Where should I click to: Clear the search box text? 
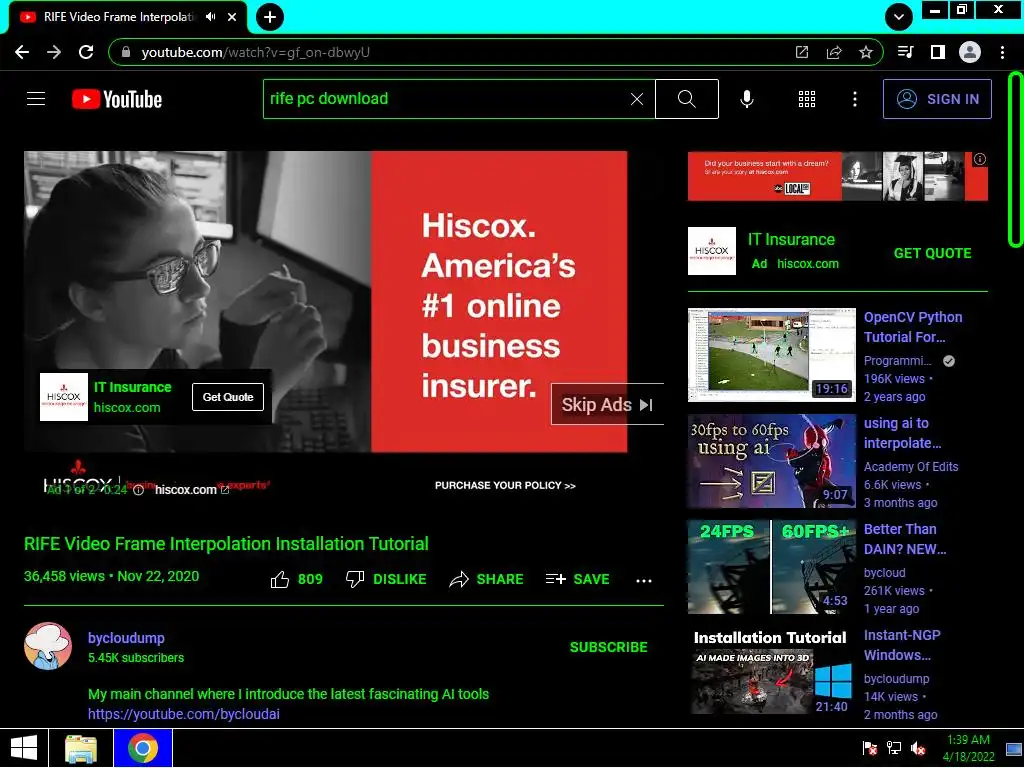pos(637,99)
